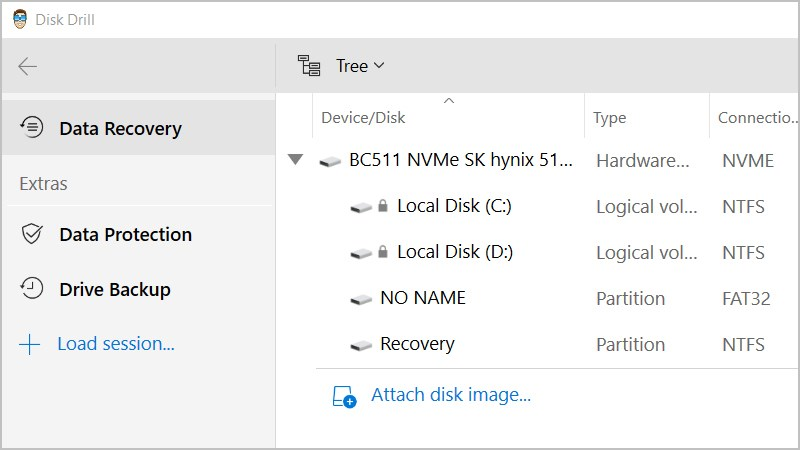Click the Disk Drill app logo icon
This screenshot has height=450, width=800.
20,19
